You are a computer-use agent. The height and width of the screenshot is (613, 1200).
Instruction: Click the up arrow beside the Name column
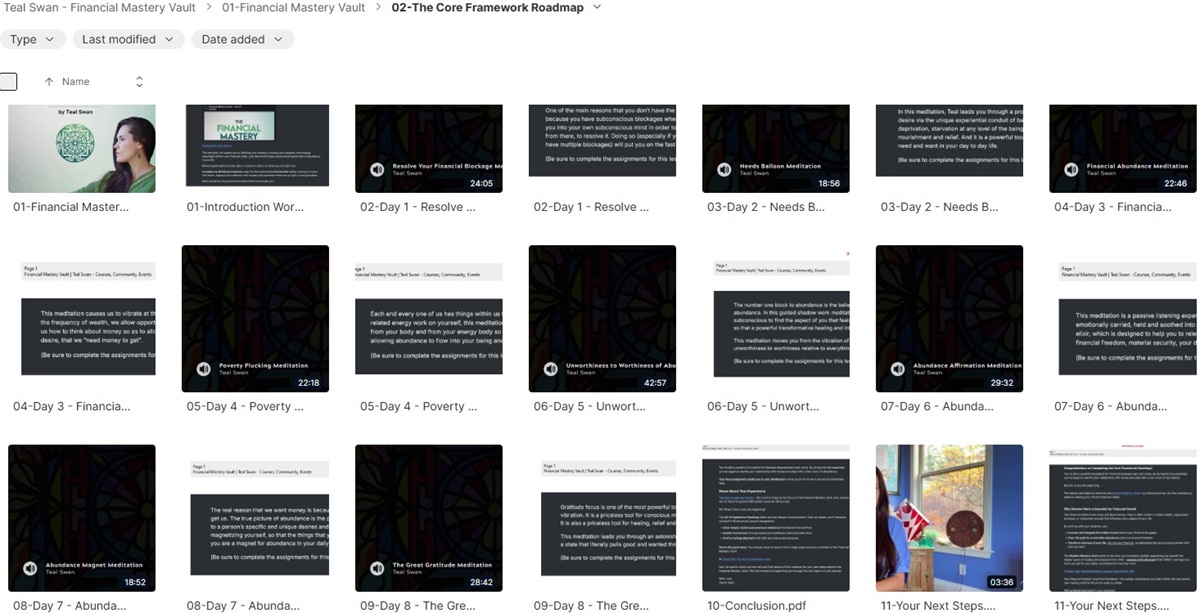pyautogui.click(x=48, y=82)
